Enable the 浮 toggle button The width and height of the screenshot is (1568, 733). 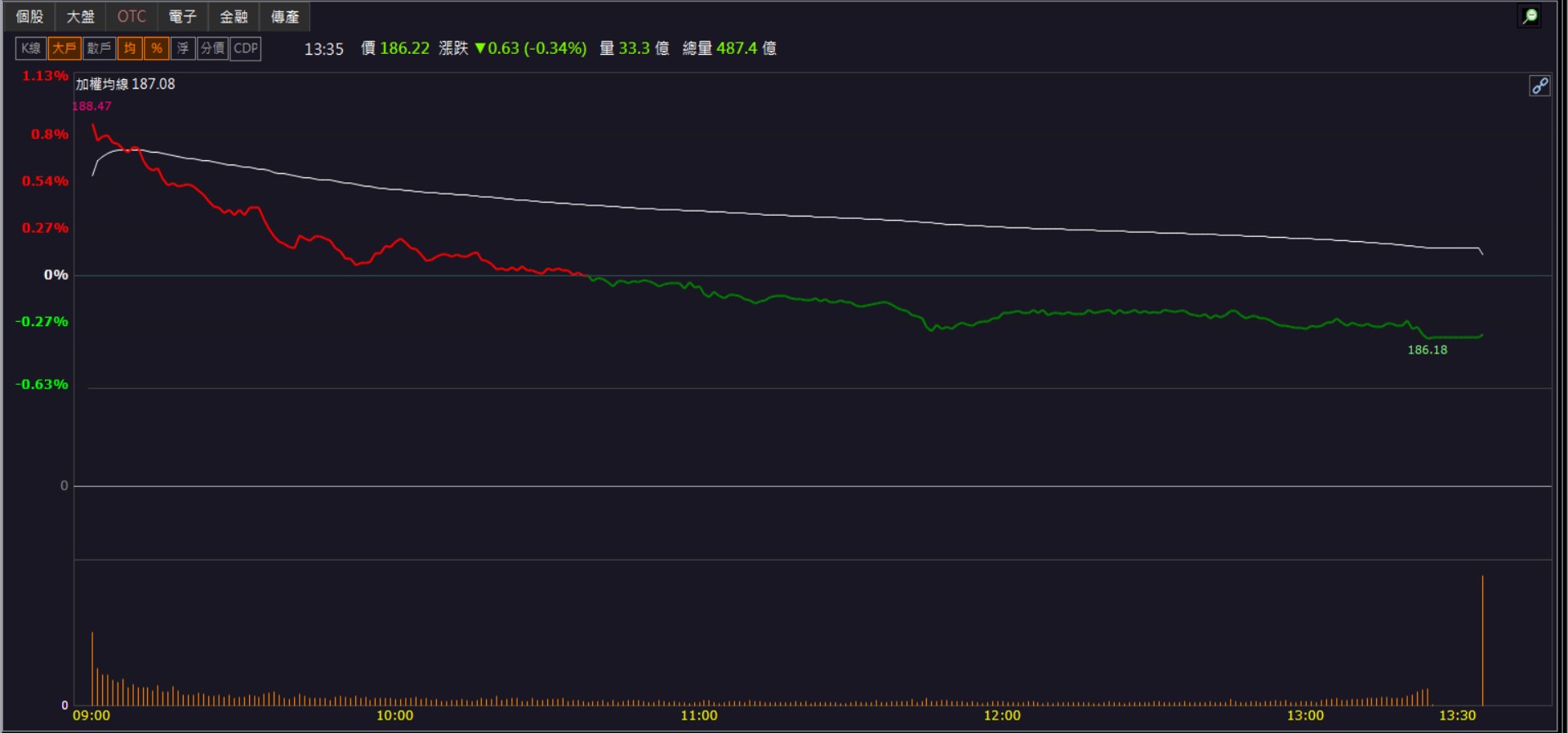click(x=183, y=48)
